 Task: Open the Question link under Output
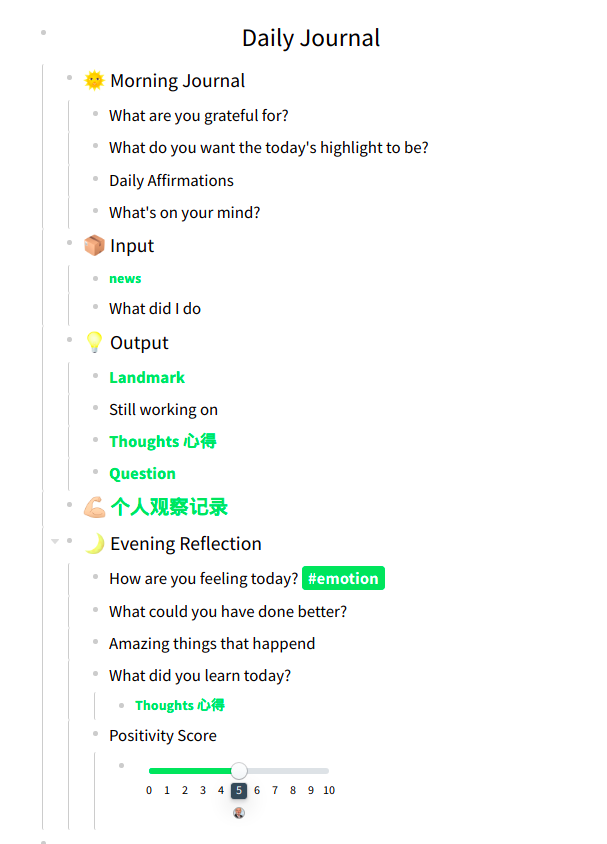142,474
